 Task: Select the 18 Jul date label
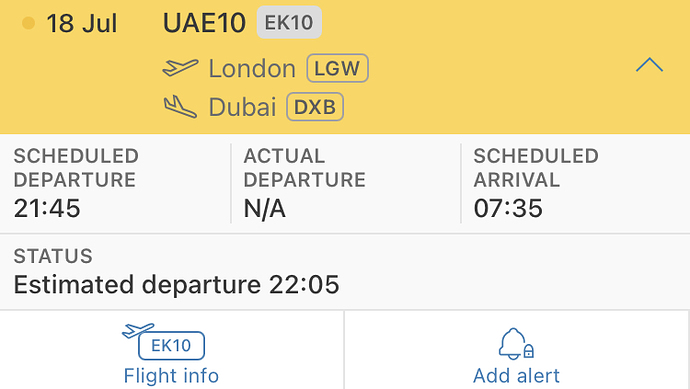pyautogui.click(x=82, y=23)
